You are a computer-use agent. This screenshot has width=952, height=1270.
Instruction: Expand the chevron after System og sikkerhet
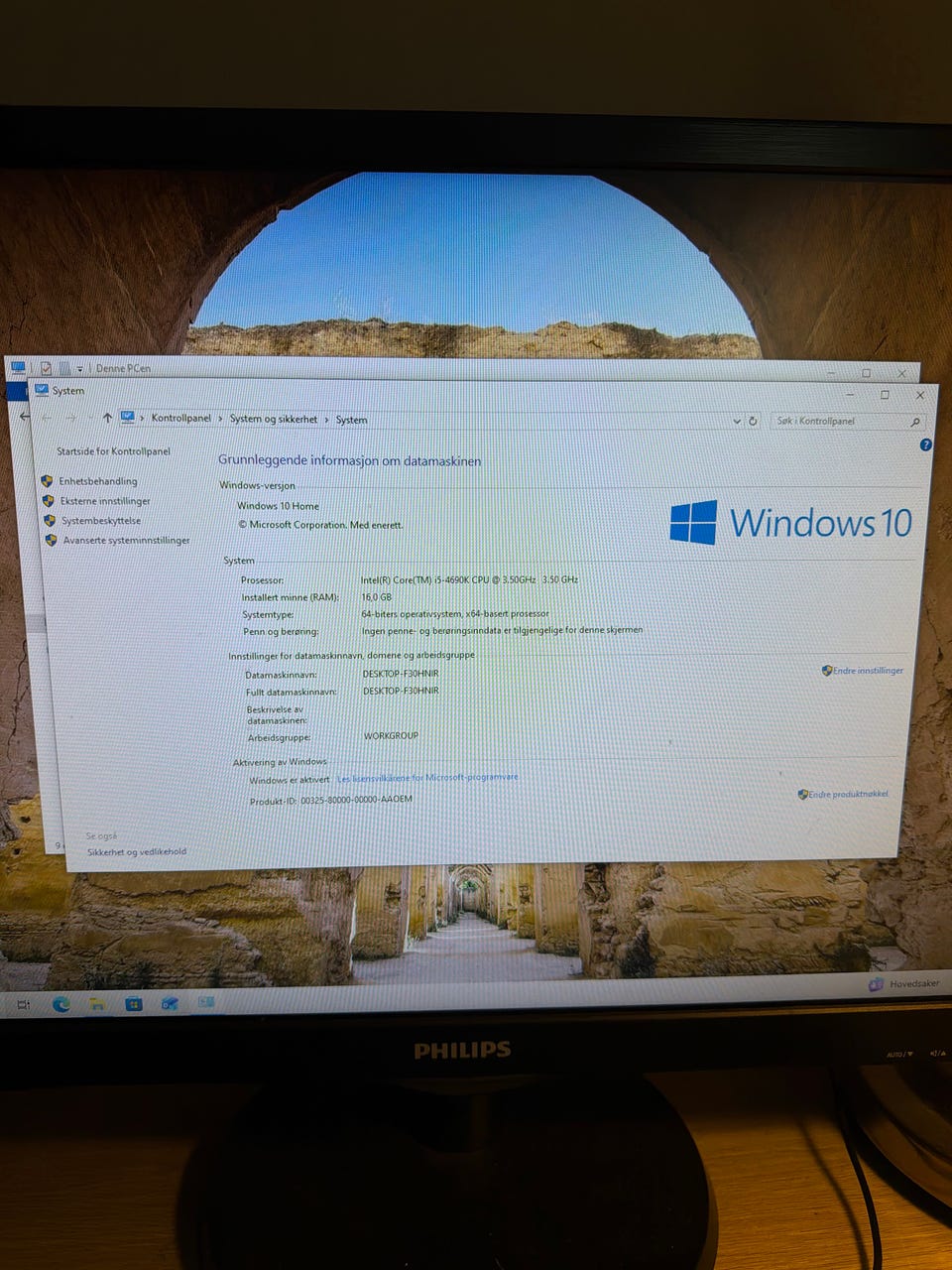[x=326, y=420]
